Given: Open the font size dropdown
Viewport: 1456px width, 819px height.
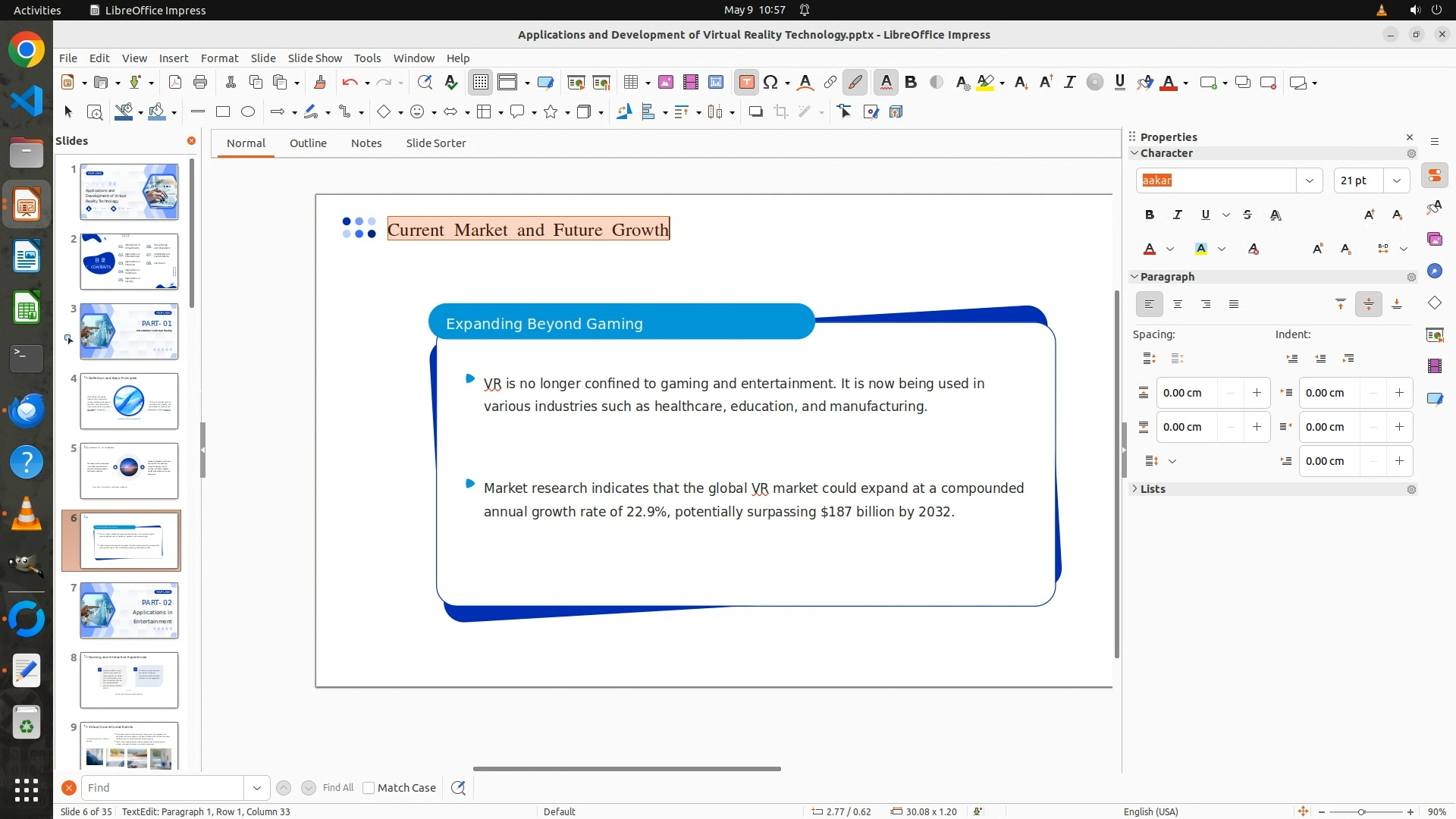Looking at the screenshot, I should pos(1397,180).
